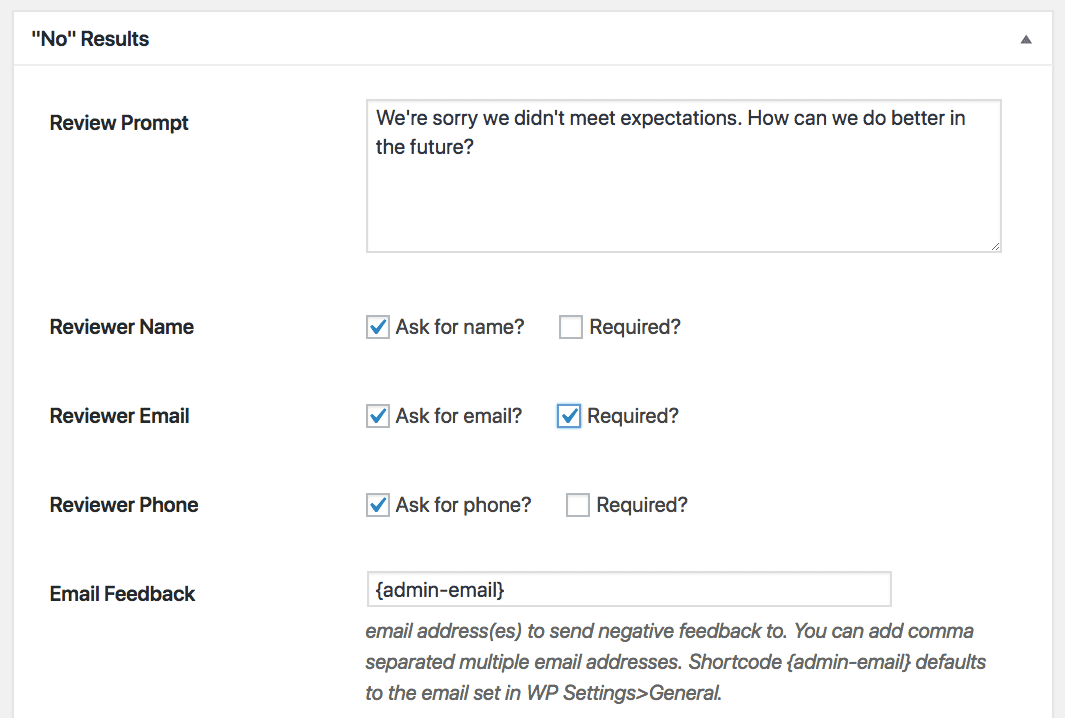This screenshot has width=1065, height=718.
Task: Enable Required for Reviewer Phone
Action: 577,505
